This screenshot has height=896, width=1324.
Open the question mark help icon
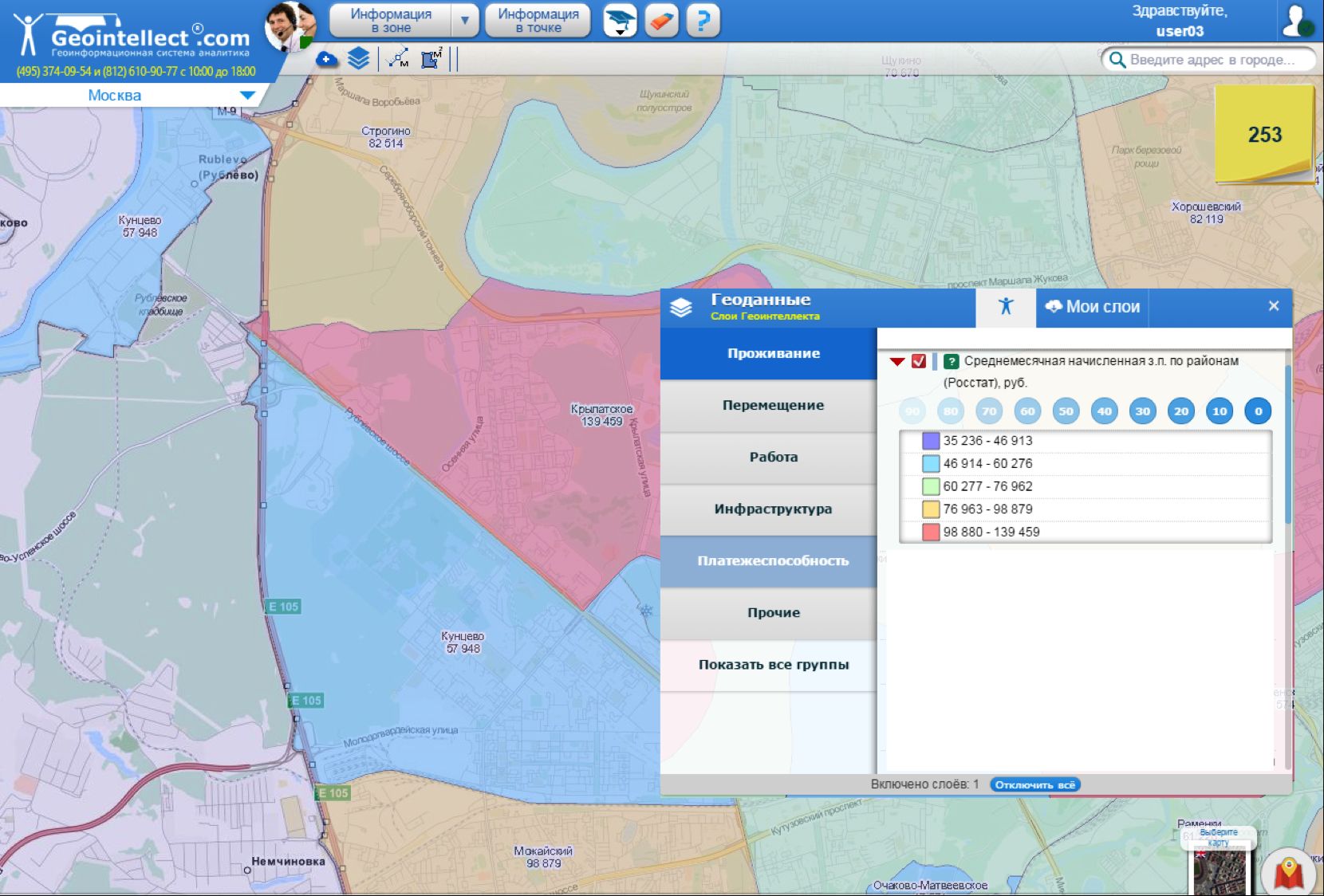point(703,20)
